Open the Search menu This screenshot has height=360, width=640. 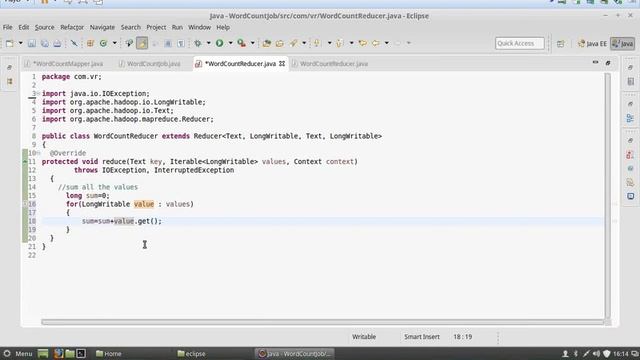pos(131,27)
